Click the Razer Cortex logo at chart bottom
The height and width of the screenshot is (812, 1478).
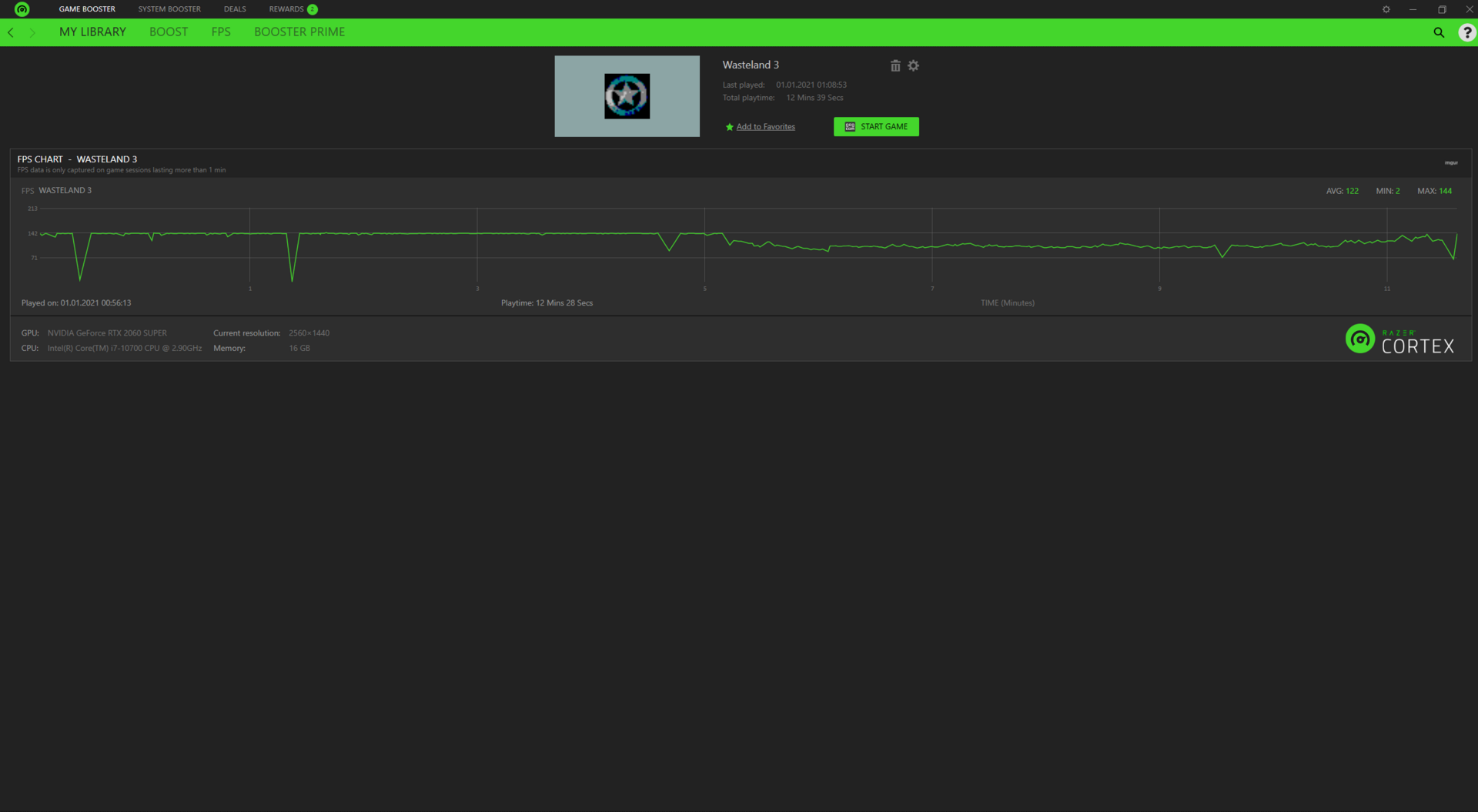pyautogui.click(x=1400, y=339)
